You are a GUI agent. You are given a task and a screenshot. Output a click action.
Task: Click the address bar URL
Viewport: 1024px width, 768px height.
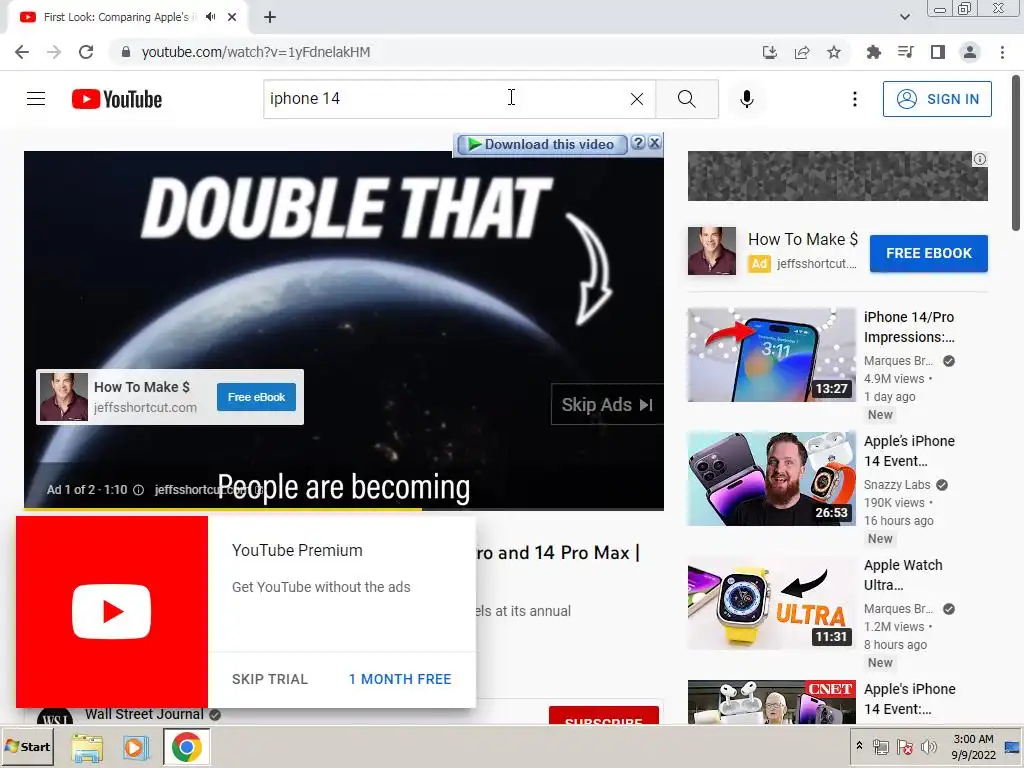pyautogui.click(x=256, y=52)
